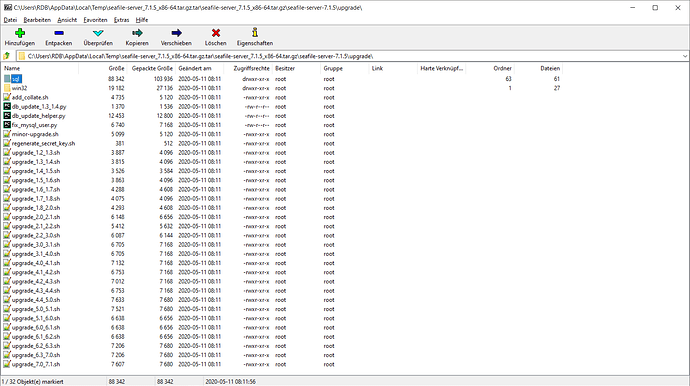The image size is (690, 386).
Task: Select file name upgrade_3.1_4.0.sh
Action: (36, 254)
